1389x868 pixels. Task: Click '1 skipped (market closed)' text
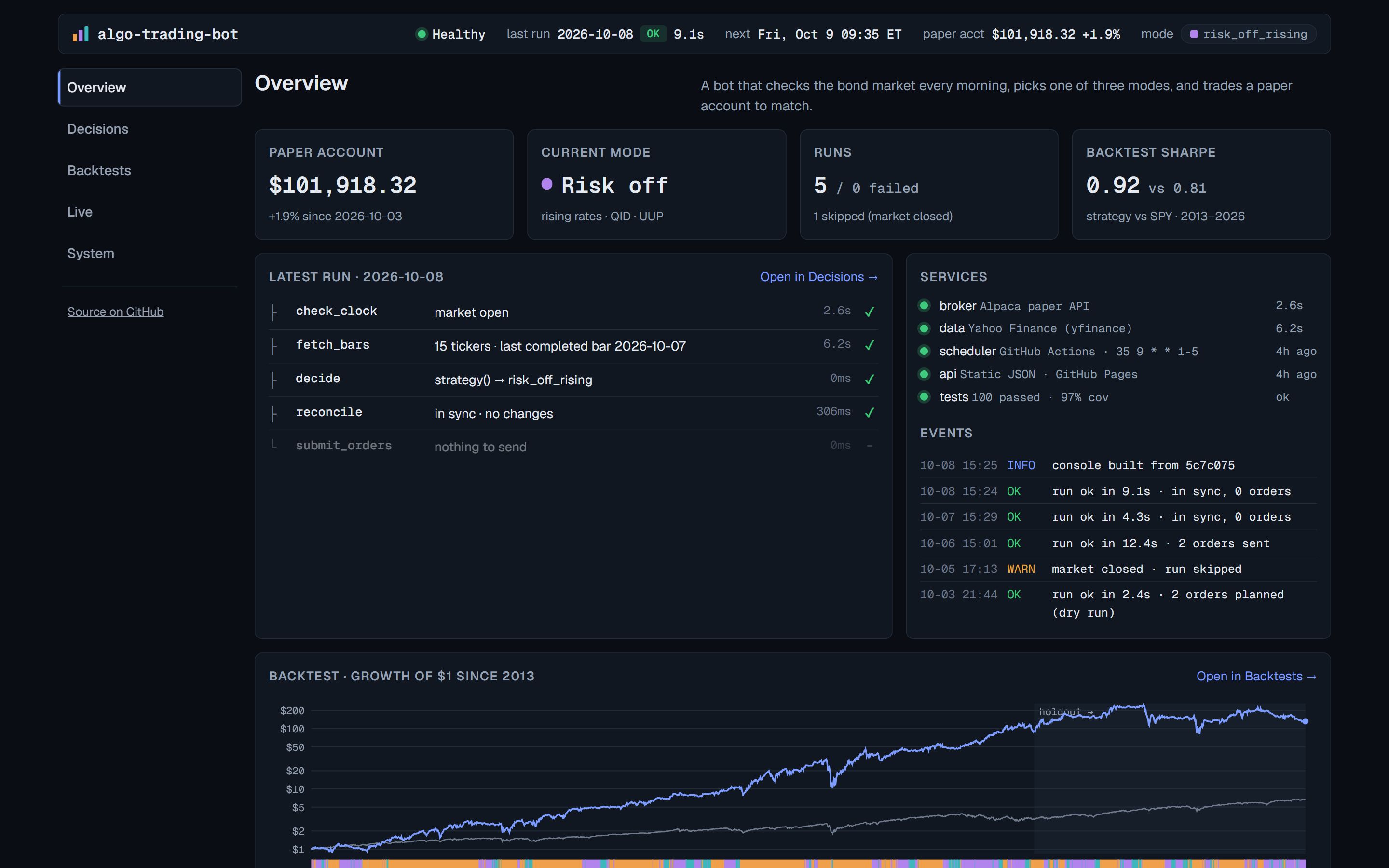tap(883, 217)
